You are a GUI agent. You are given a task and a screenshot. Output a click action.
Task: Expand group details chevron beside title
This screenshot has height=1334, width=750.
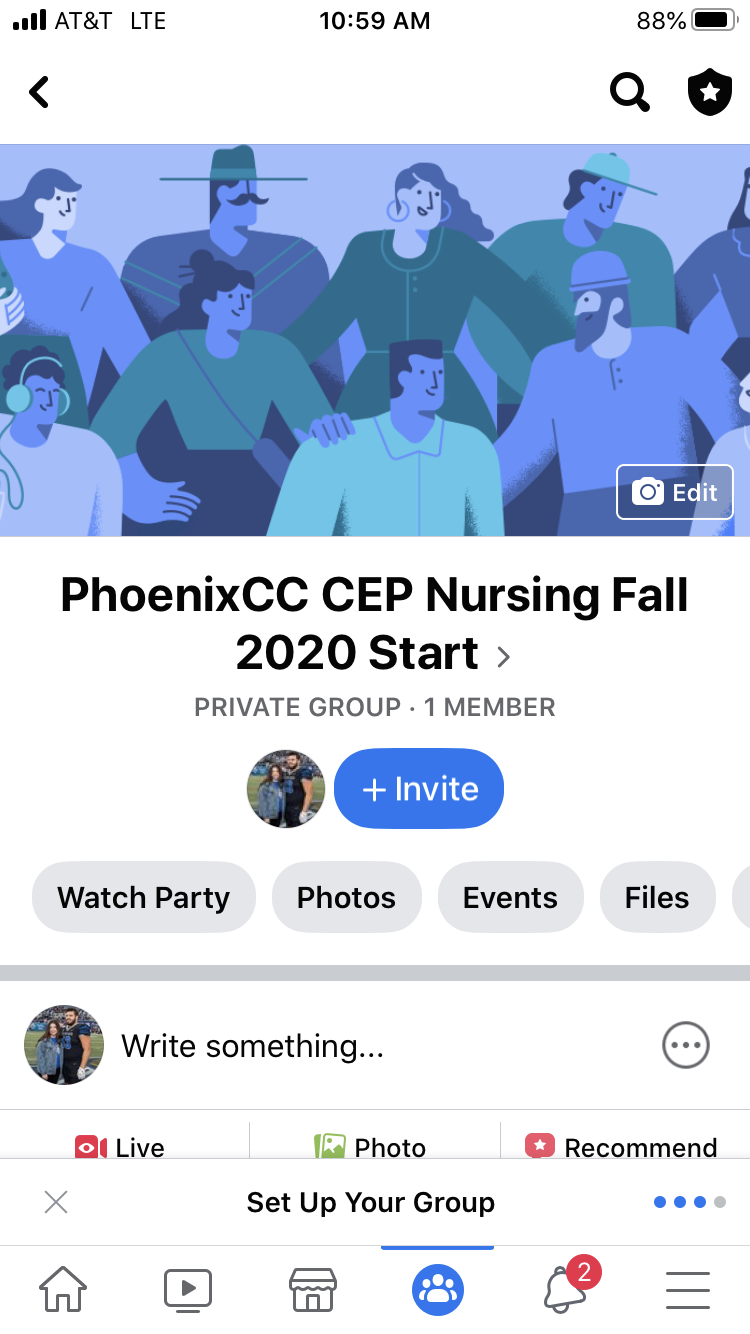click(504, 656)
